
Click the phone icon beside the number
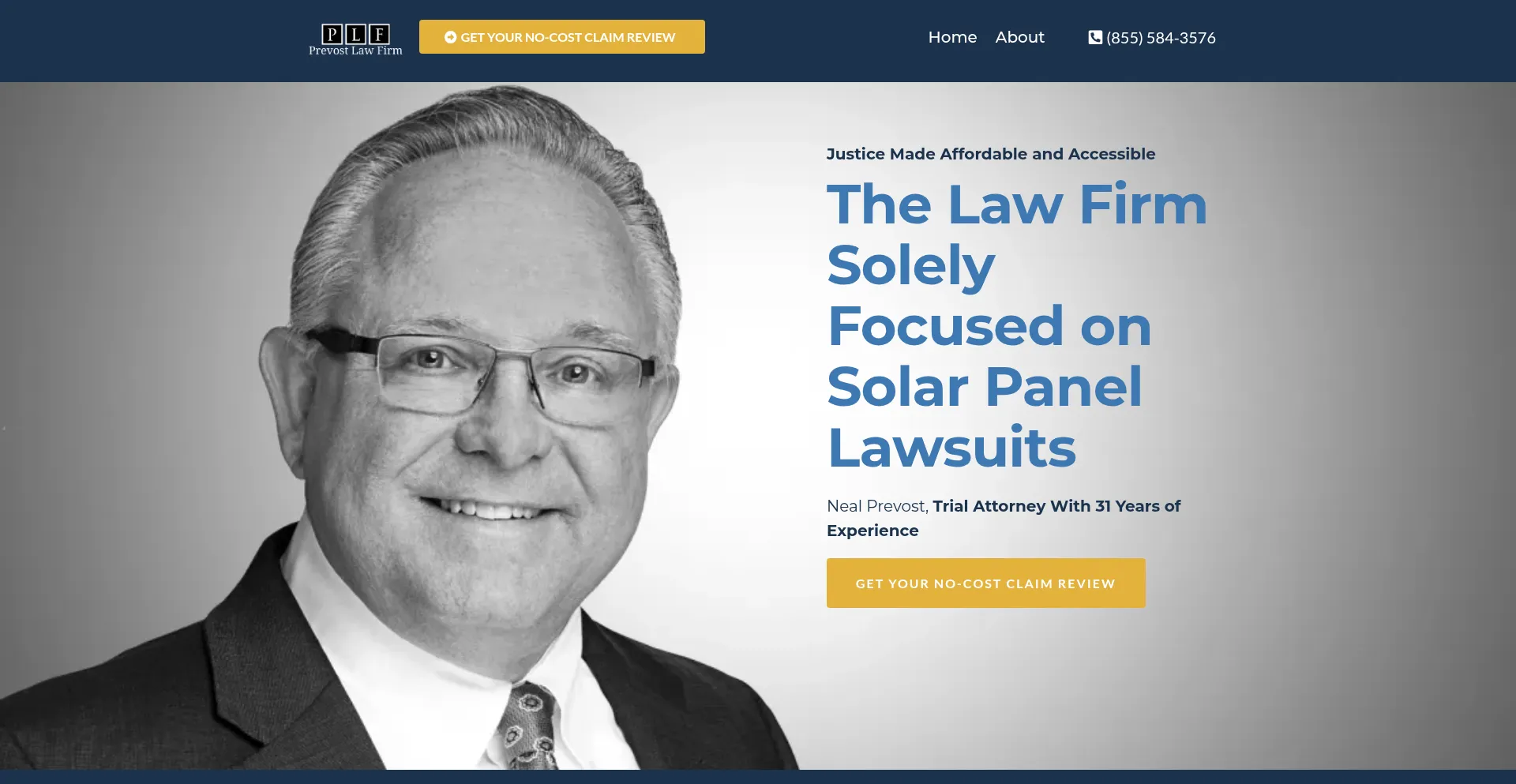[x=1095, y=37]
